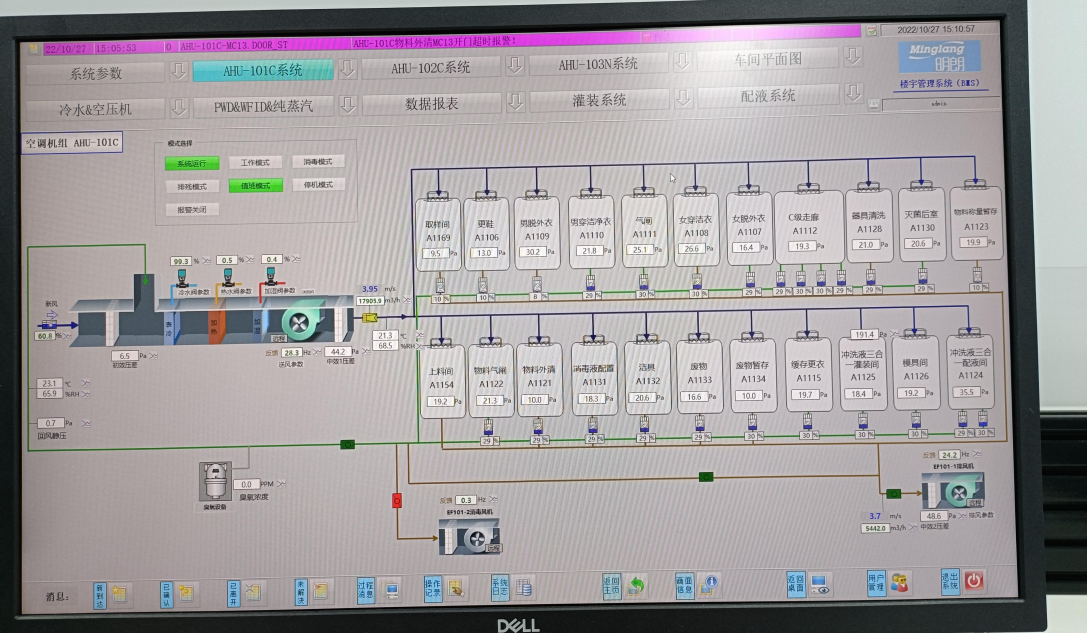Image resolution: width=1087 pixels, height=633 pixels.
Task: Switch to the AHU-103N系统 tab
Action: (597, 64)
